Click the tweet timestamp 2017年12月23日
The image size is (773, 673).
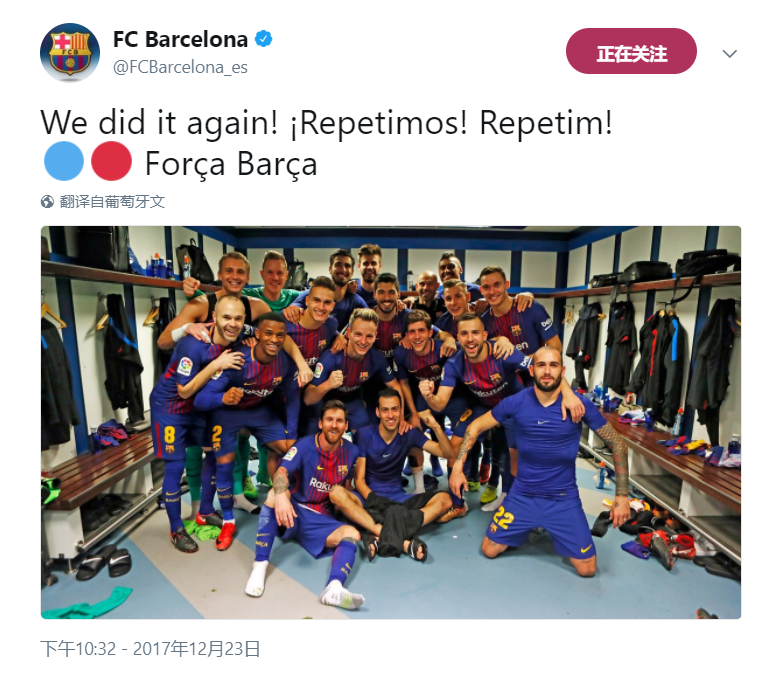(197, 648)
